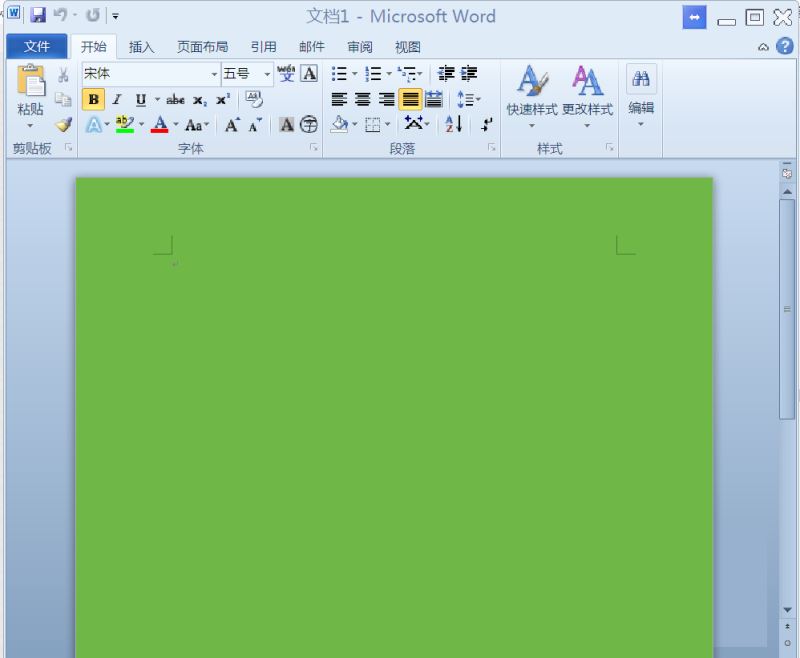Open Quick Styles gallery
The image size is (800, 658).
532,95
